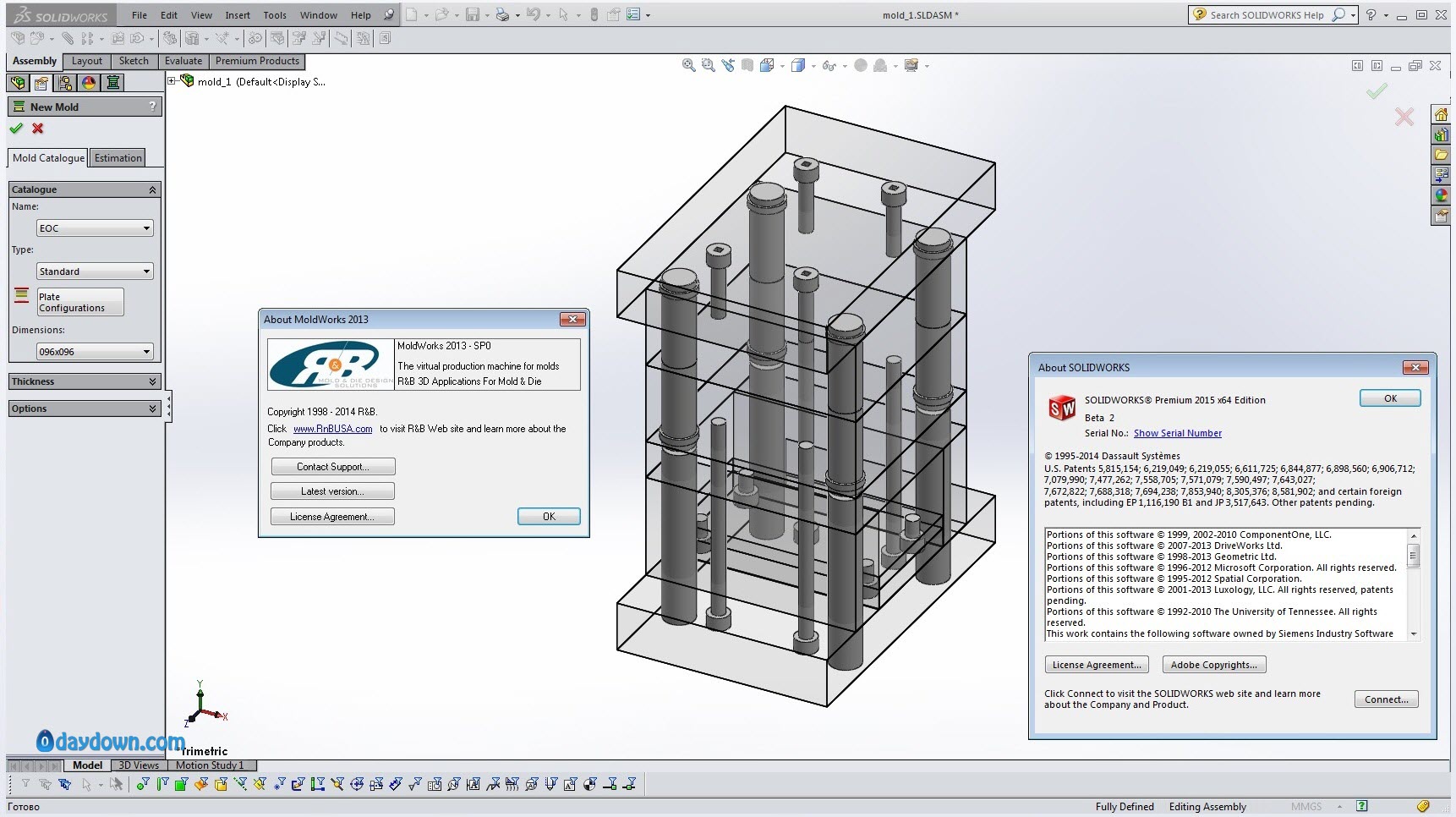Viewport: 1456px width, 817px height.
Task: Open Appearances, Scenes and Decals task pane icon
Action: (1442, 196)
